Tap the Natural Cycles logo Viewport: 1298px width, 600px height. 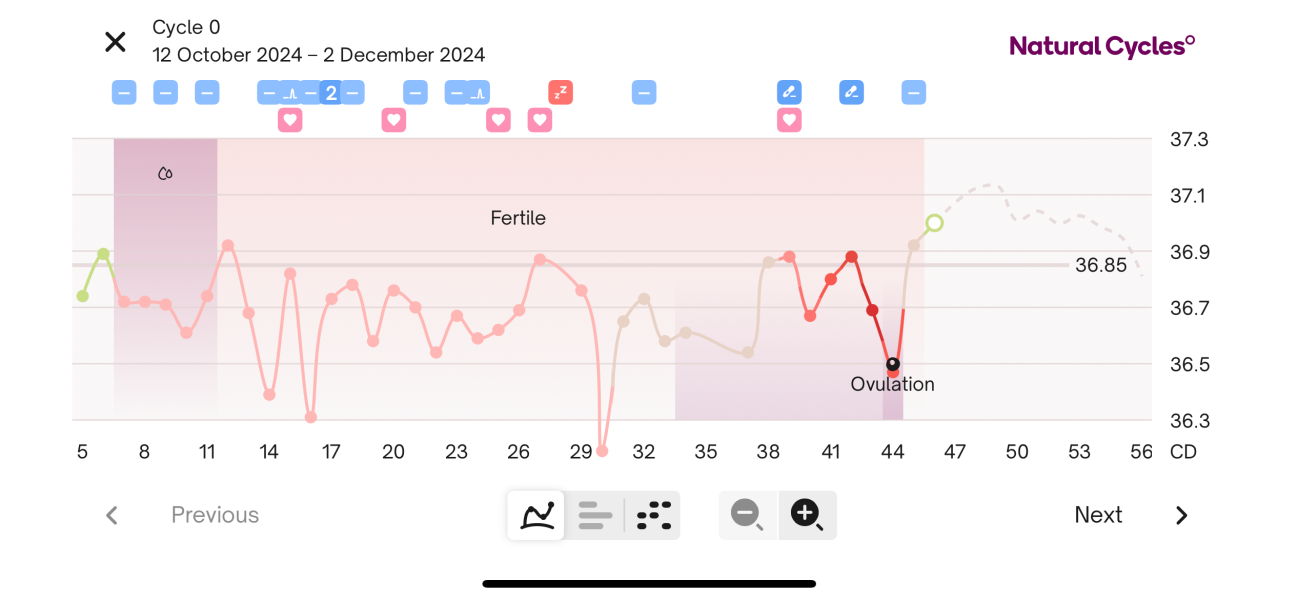click(x=1102, y=45)
